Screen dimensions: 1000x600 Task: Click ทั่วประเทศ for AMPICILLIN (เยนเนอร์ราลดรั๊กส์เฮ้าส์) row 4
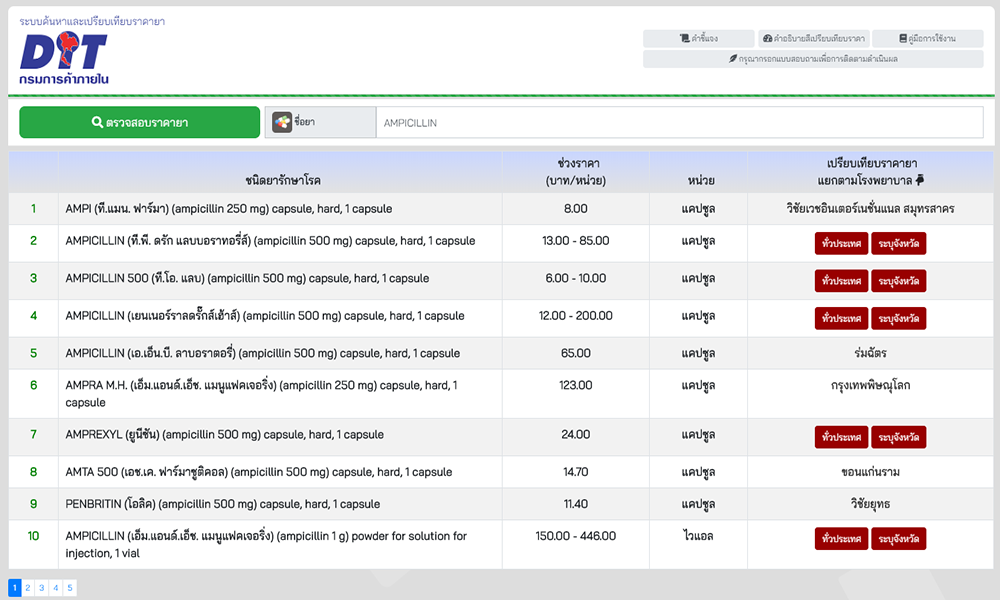(x=841, y=318)
